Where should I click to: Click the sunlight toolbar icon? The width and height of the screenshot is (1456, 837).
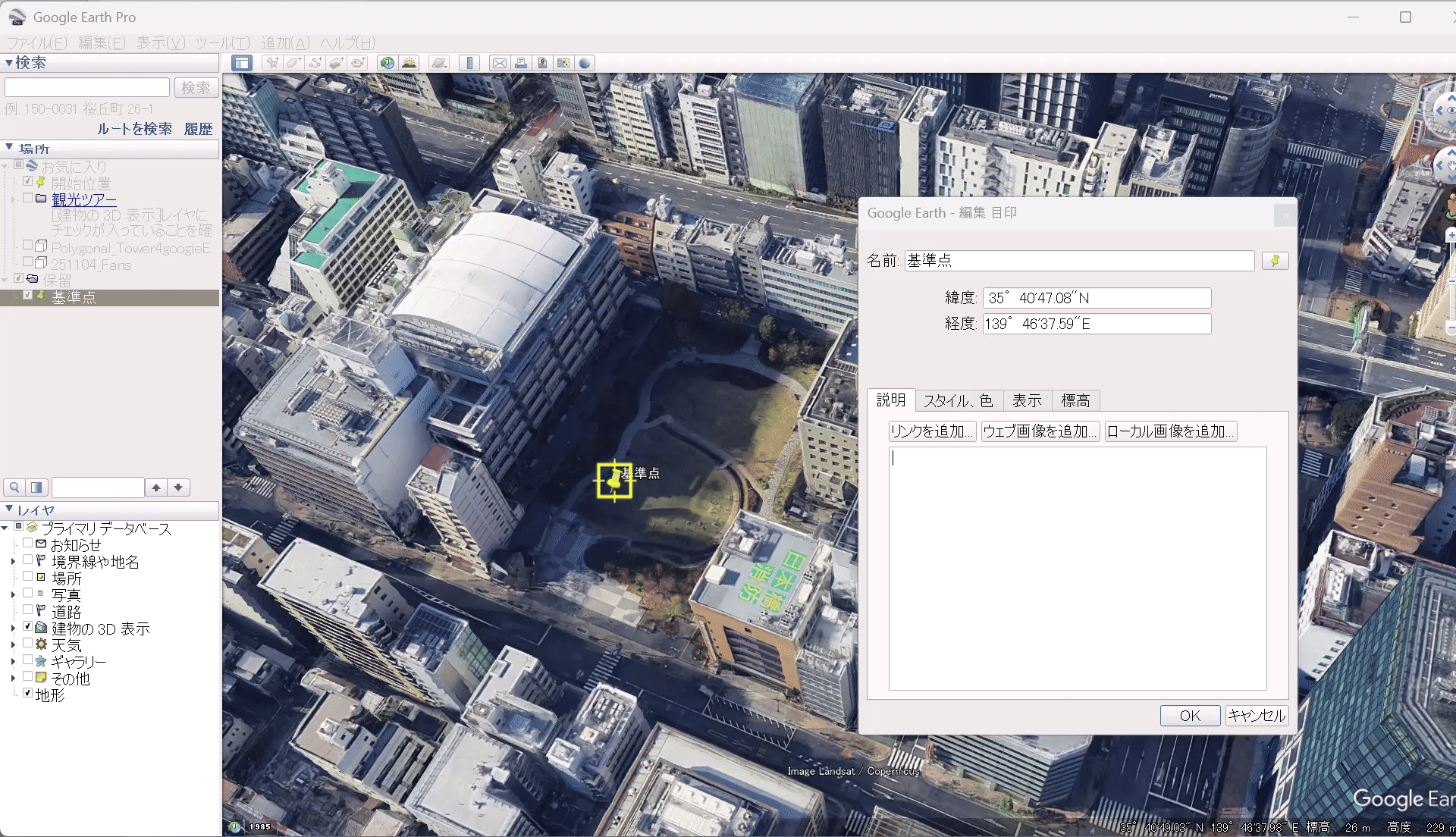pyautogui.click(x=409, y=63)
